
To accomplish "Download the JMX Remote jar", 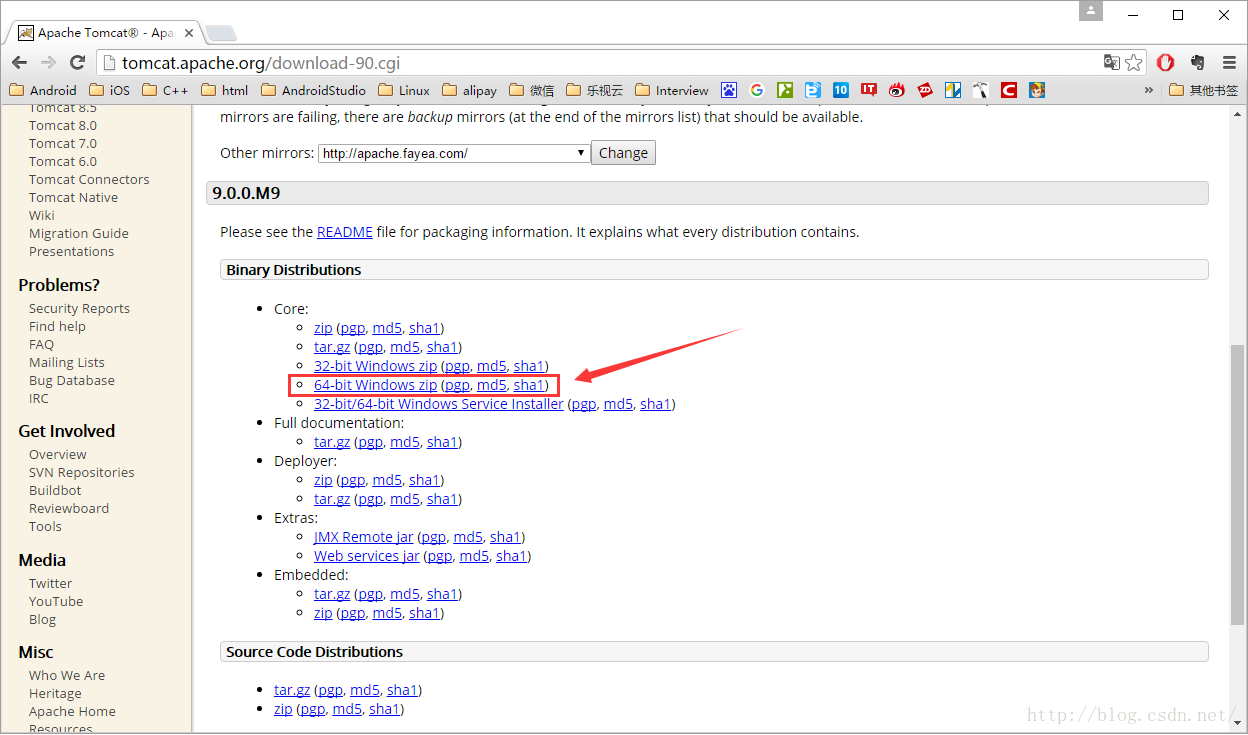I will coord(365,537).
